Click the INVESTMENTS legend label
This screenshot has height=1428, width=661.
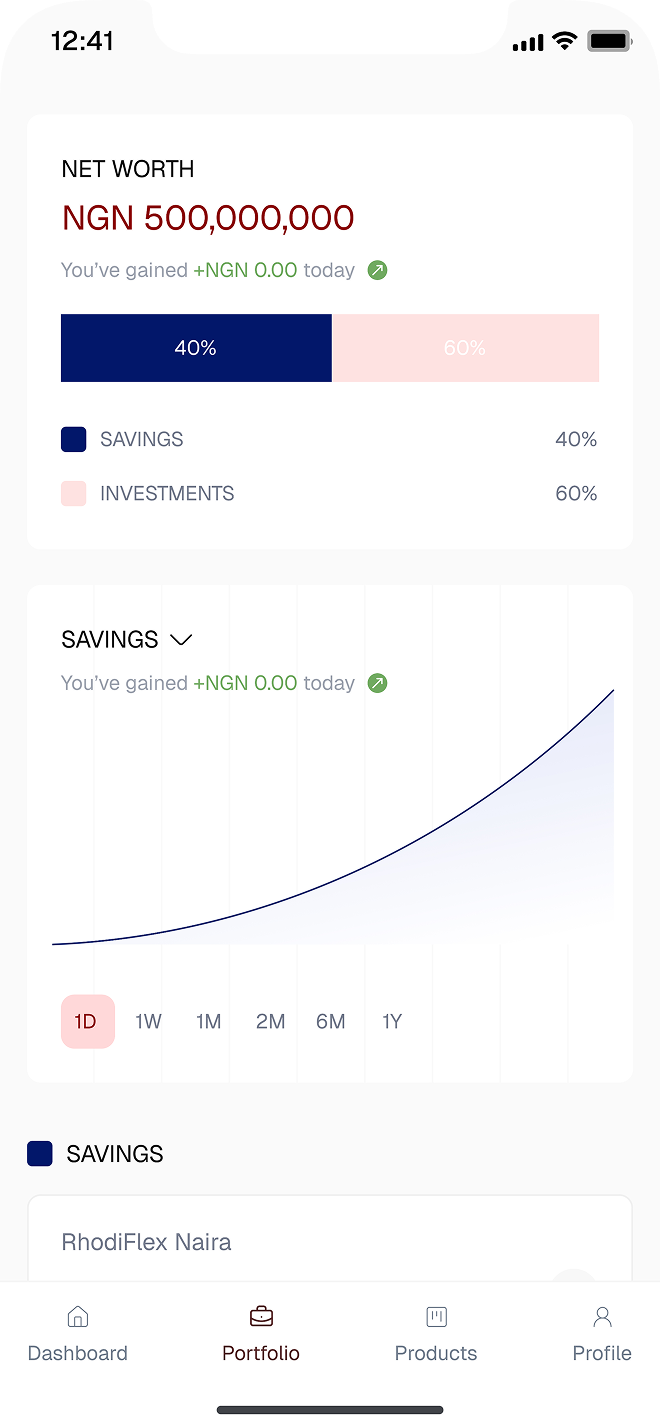[166, 494]
